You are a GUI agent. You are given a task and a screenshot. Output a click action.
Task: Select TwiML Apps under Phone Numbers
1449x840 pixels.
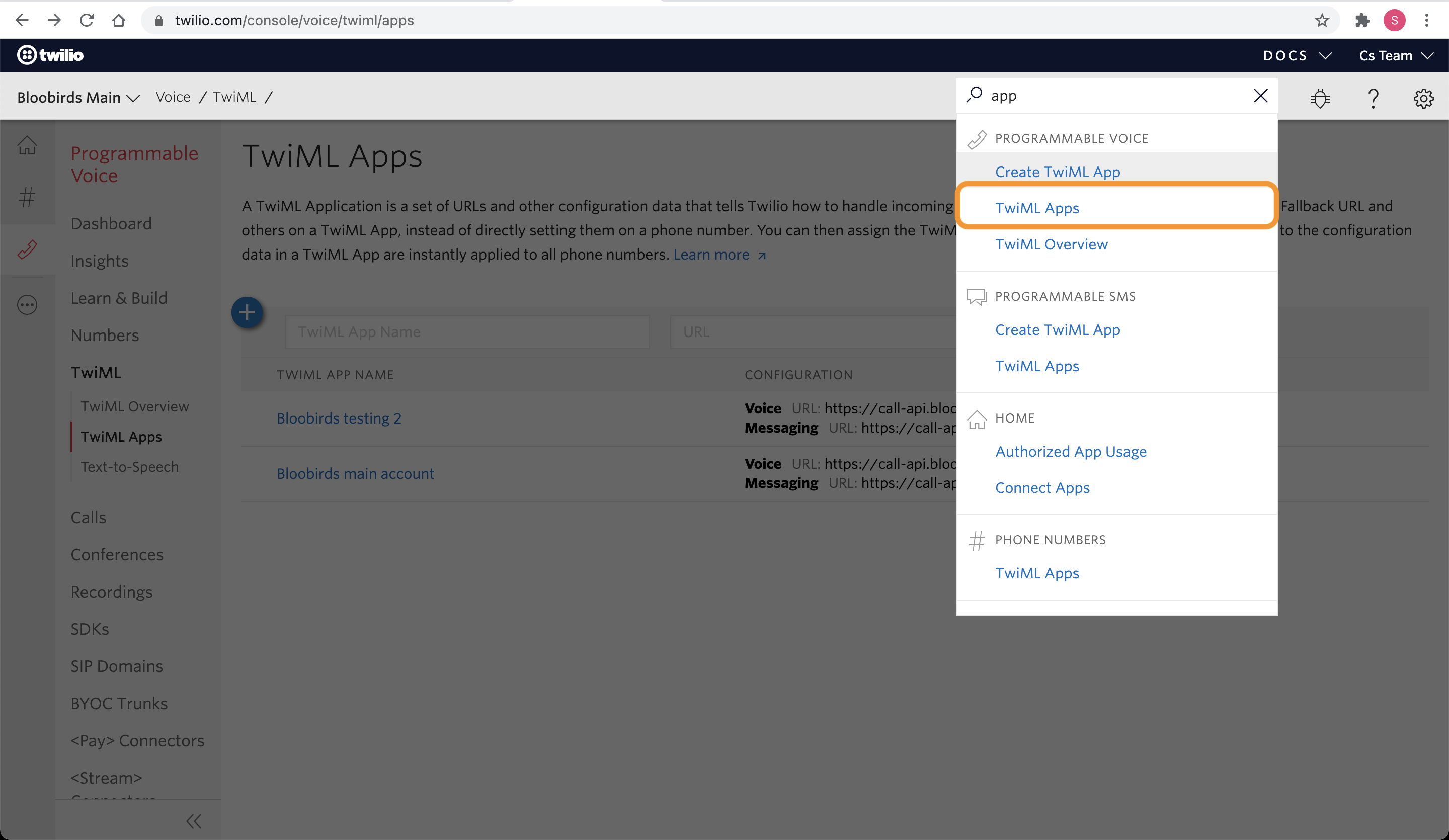point(1037,573)
